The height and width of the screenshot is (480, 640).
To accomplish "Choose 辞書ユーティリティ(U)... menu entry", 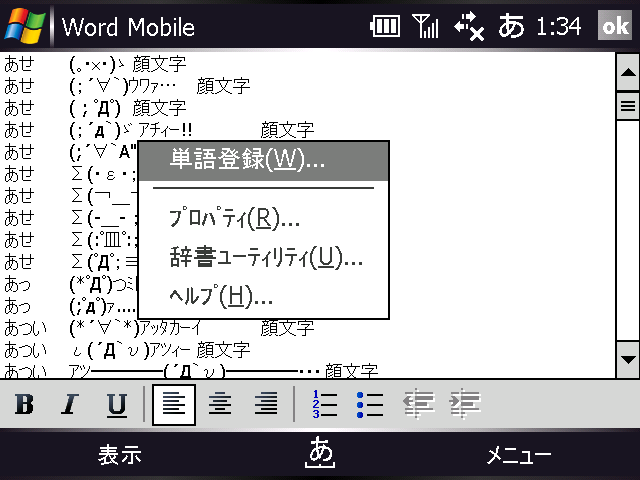I will pos(263,257).
